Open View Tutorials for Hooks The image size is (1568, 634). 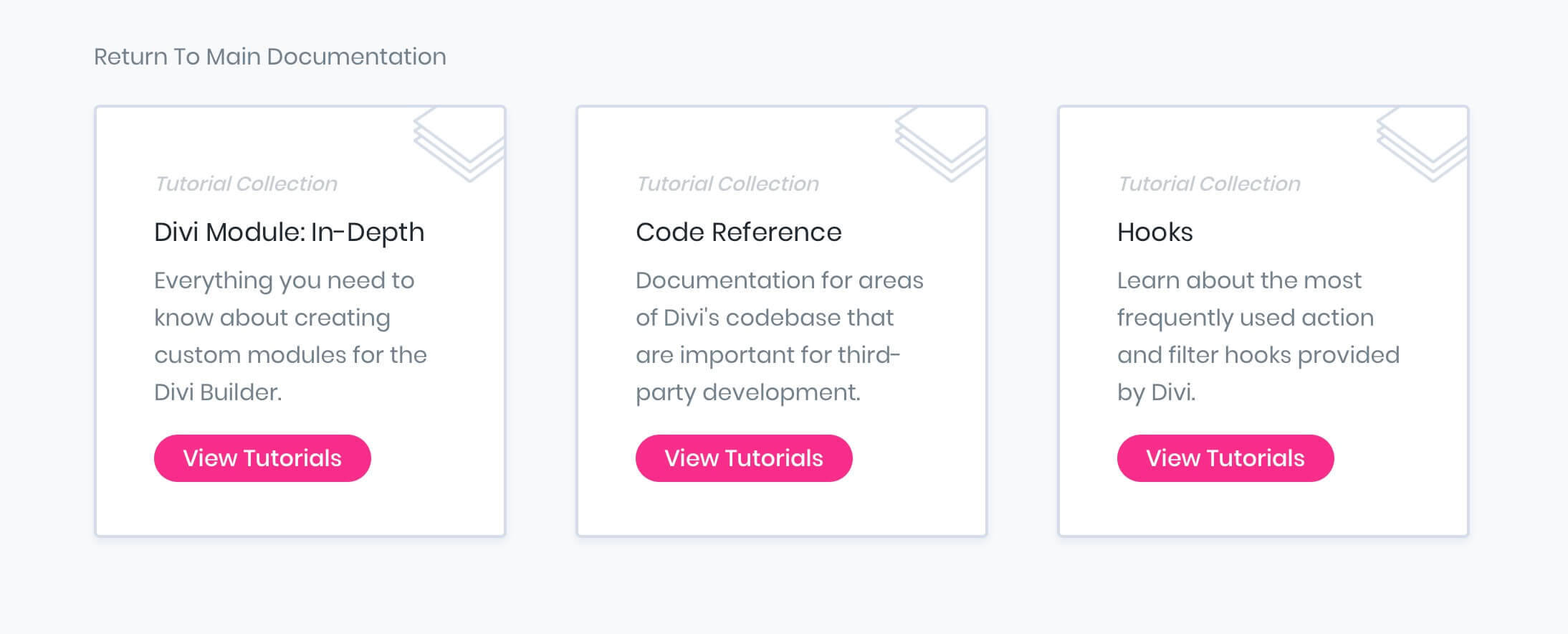[1225, 458]
